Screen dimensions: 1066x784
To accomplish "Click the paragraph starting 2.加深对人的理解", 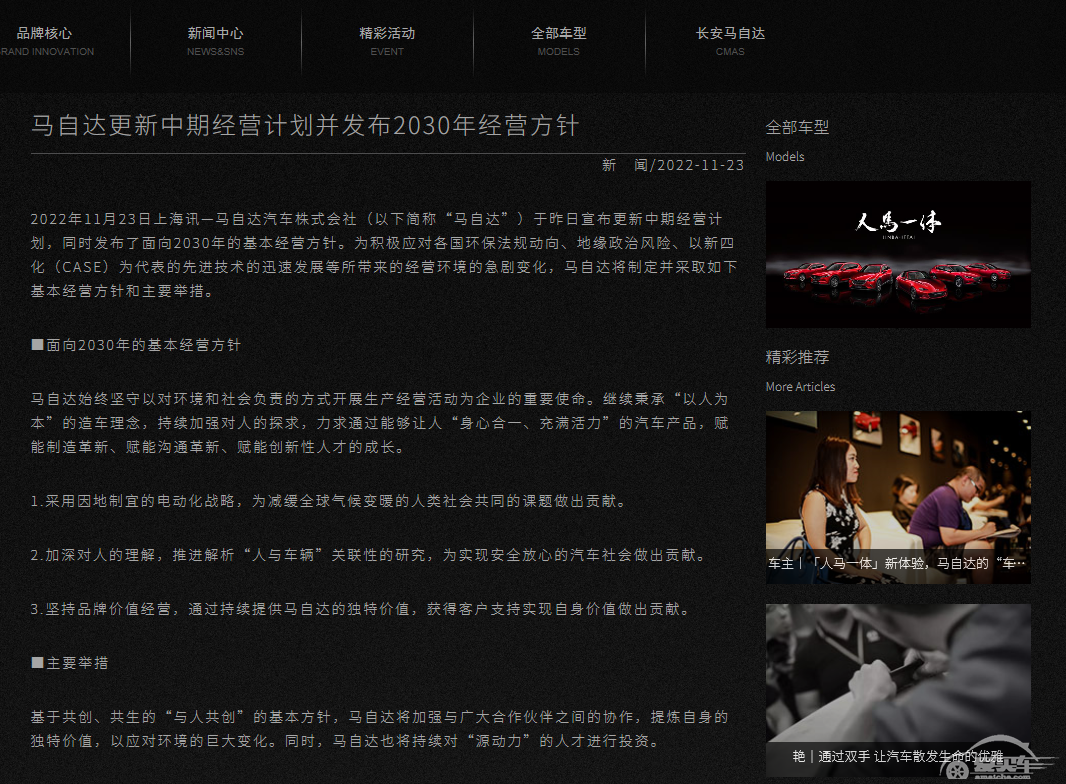I will (368, 555).
